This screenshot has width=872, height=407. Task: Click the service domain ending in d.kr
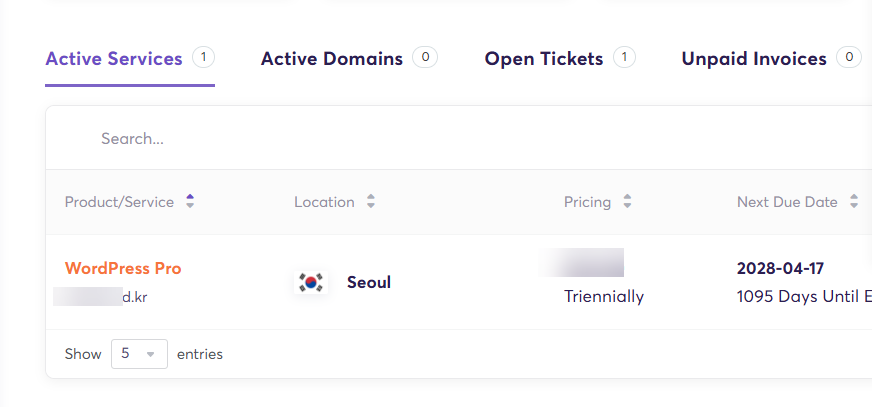coord(100,297)
